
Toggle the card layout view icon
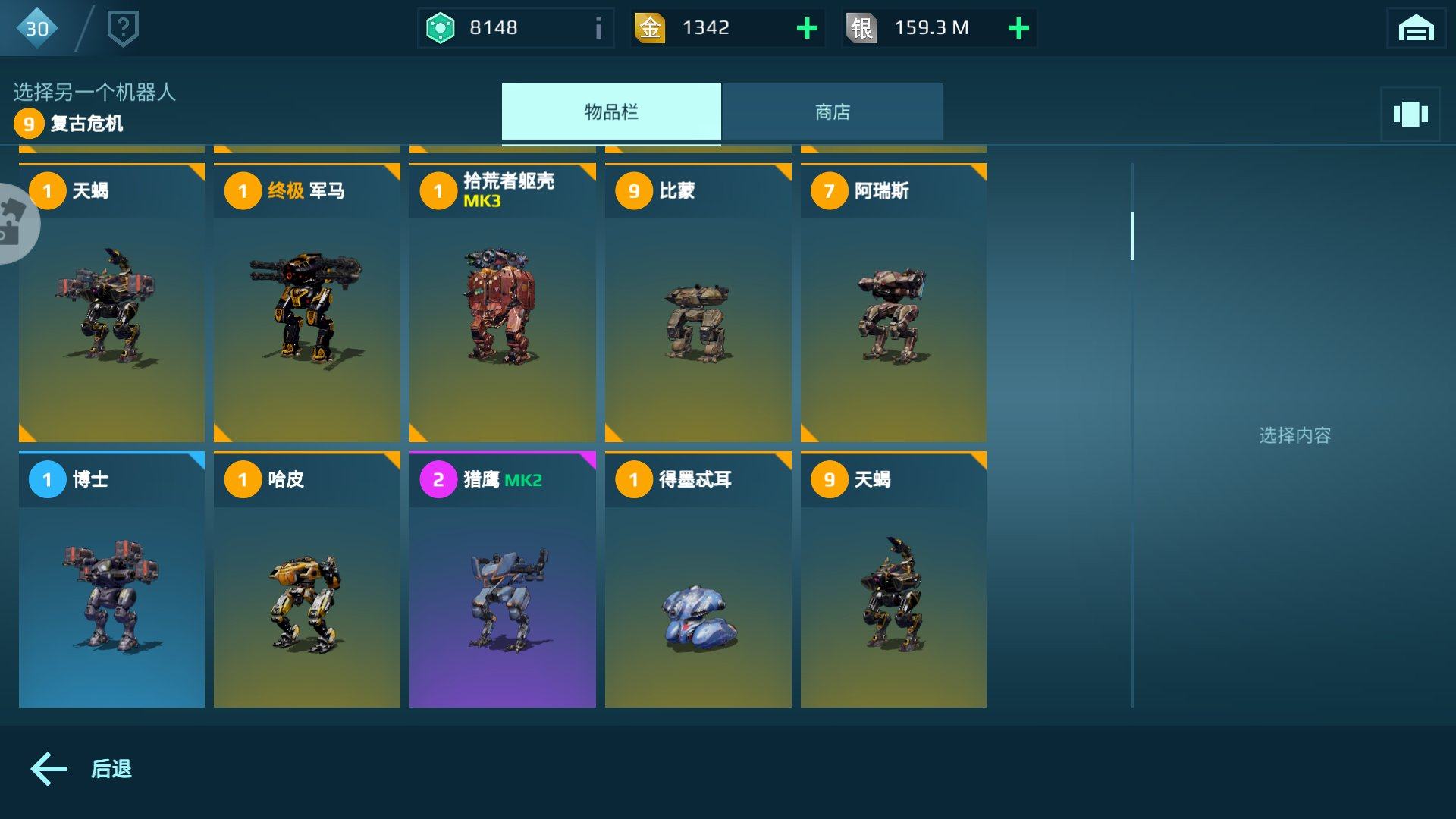[1410, 114]
